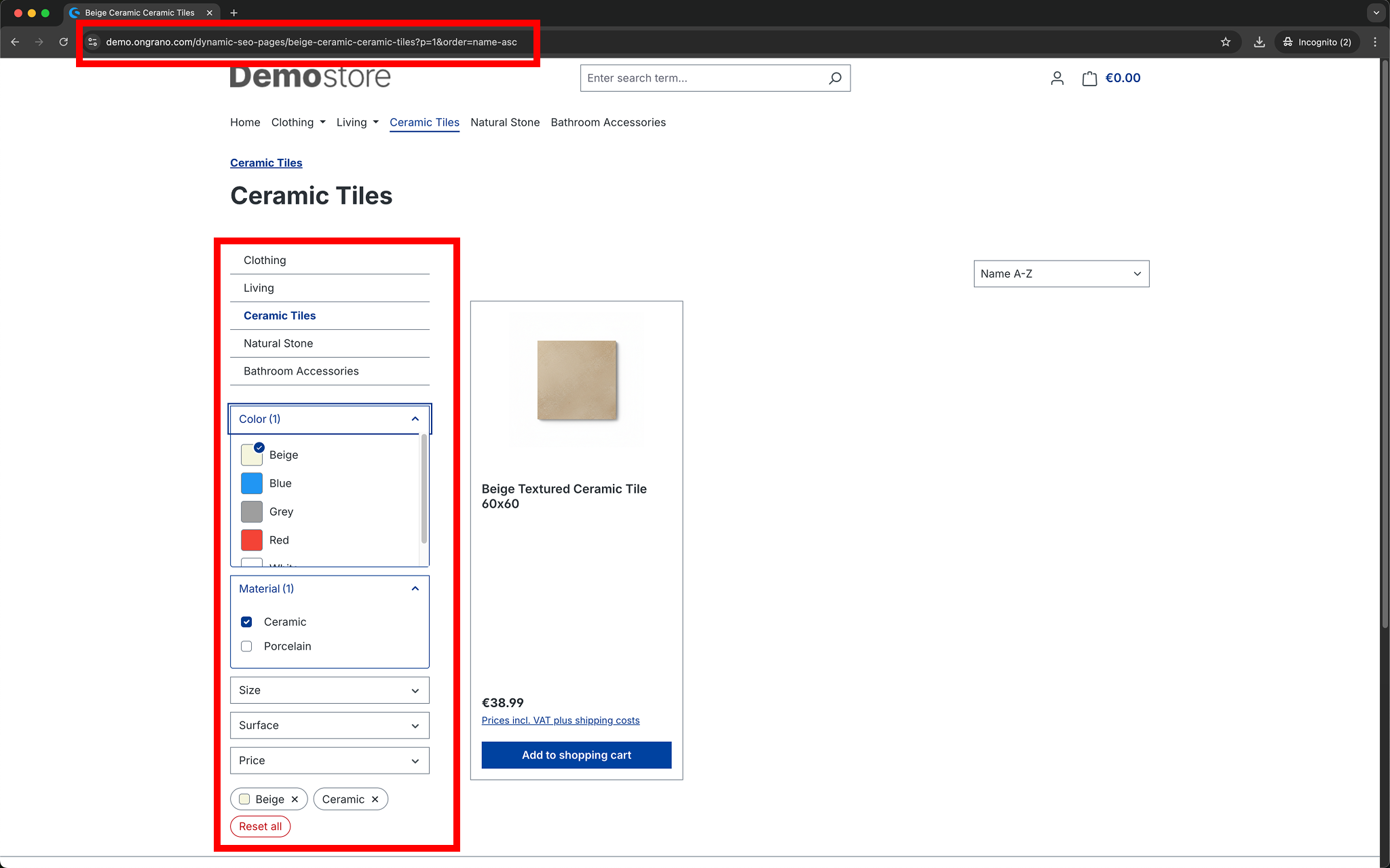Select the Grey color swatch
This screenshot has height=868, width=1390.
pos(252,512)
